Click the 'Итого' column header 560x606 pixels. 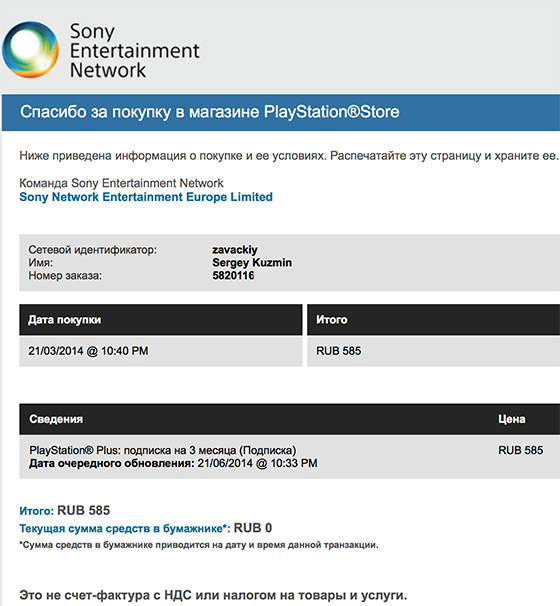434,320
